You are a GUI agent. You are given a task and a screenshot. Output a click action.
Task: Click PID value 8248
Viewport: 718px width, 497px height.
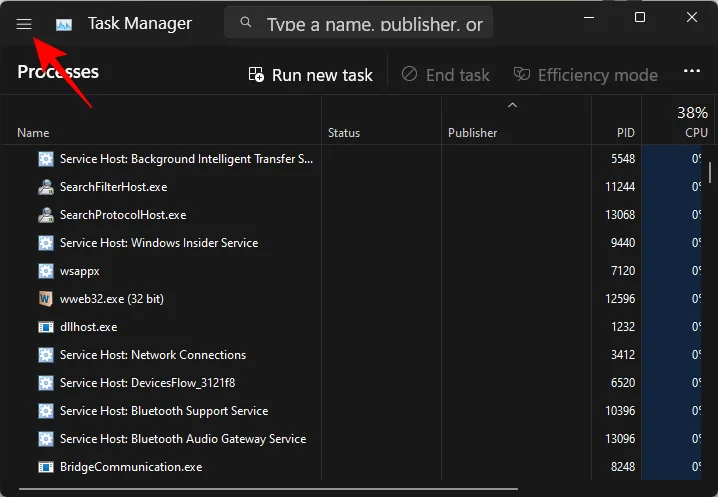coord(623,467)
